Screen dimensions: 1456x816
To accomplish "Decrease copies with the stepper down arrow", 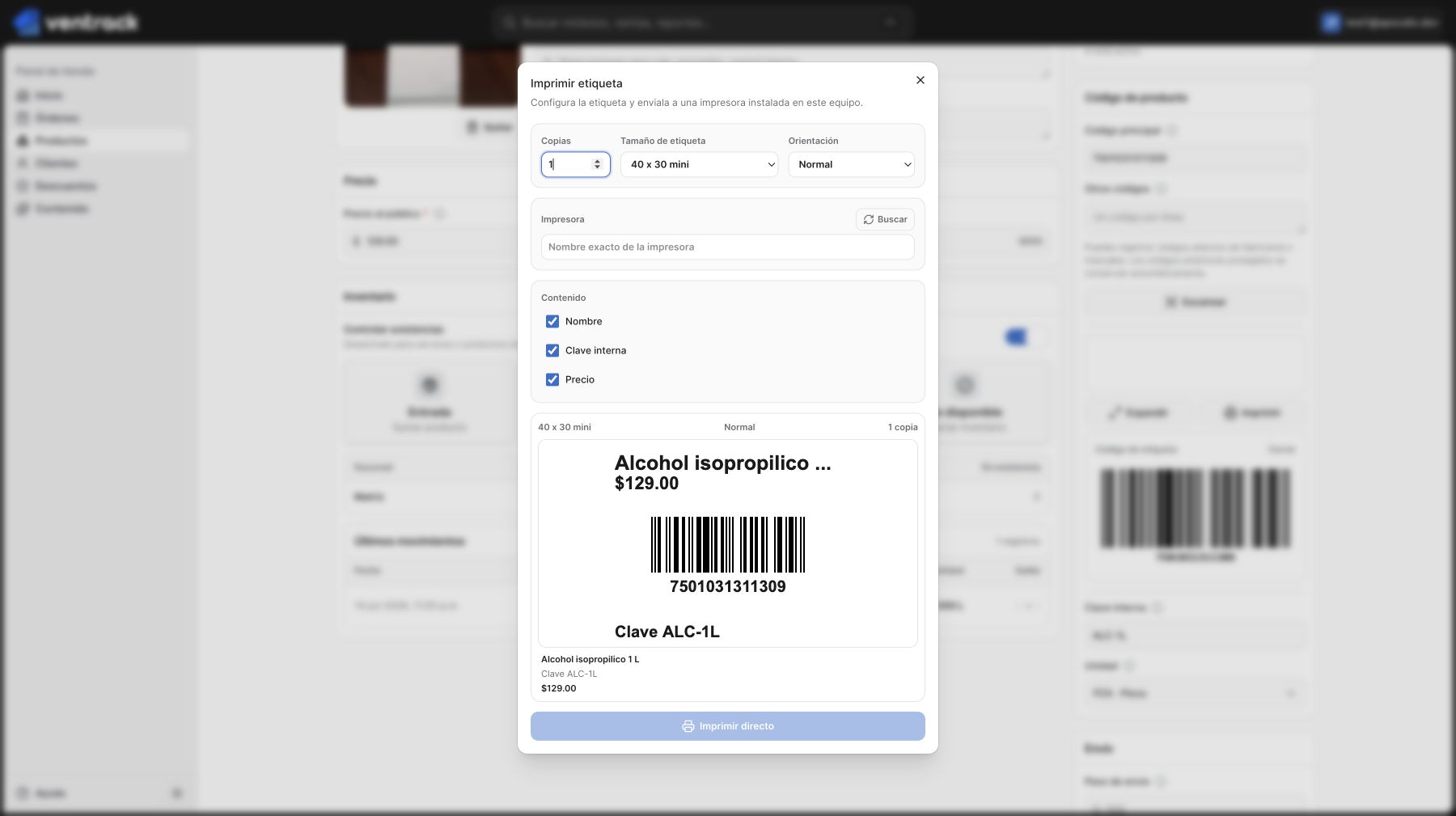I will (598, 168).
